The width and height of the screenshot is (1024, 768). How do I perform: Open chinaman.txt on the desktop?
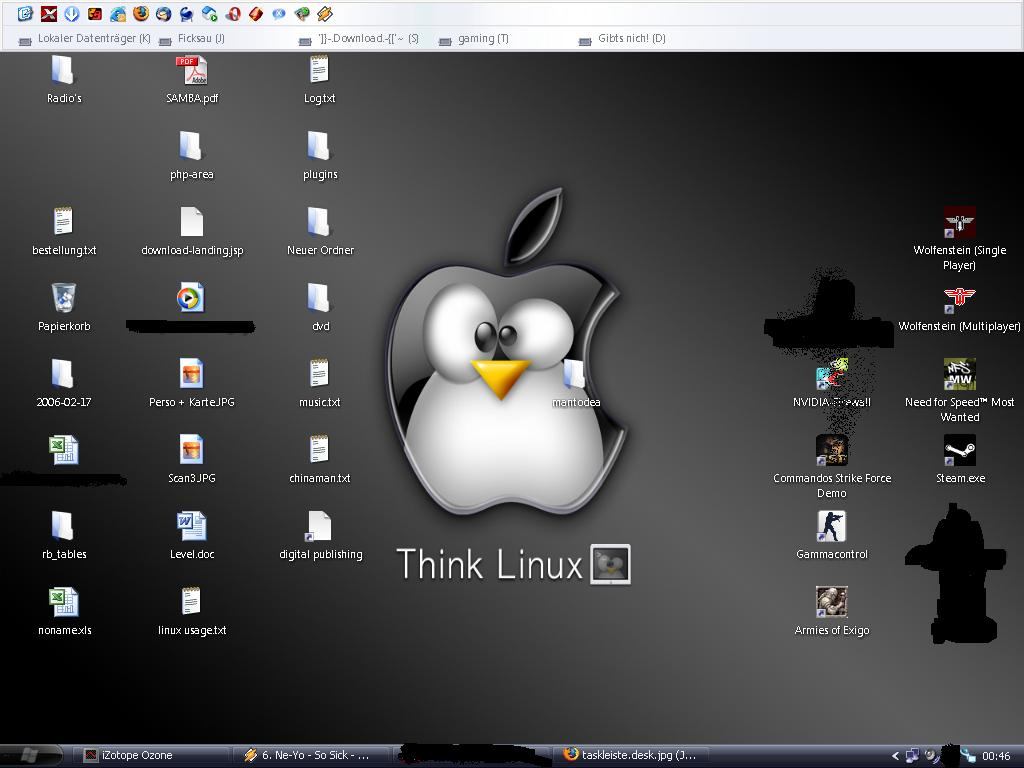[319, 460]
